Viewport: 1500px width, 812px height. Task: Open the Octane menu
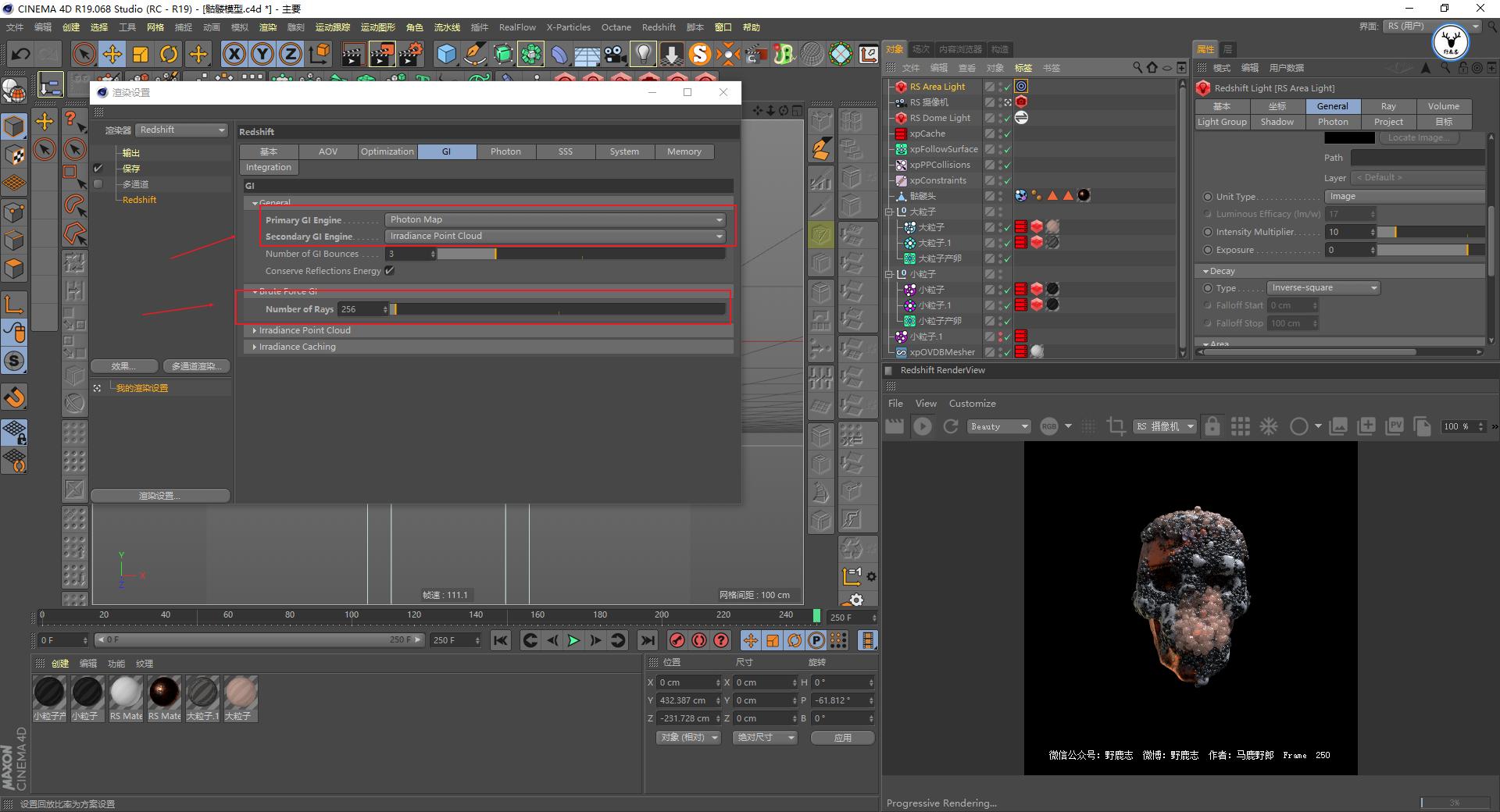[x=616, y=27]
